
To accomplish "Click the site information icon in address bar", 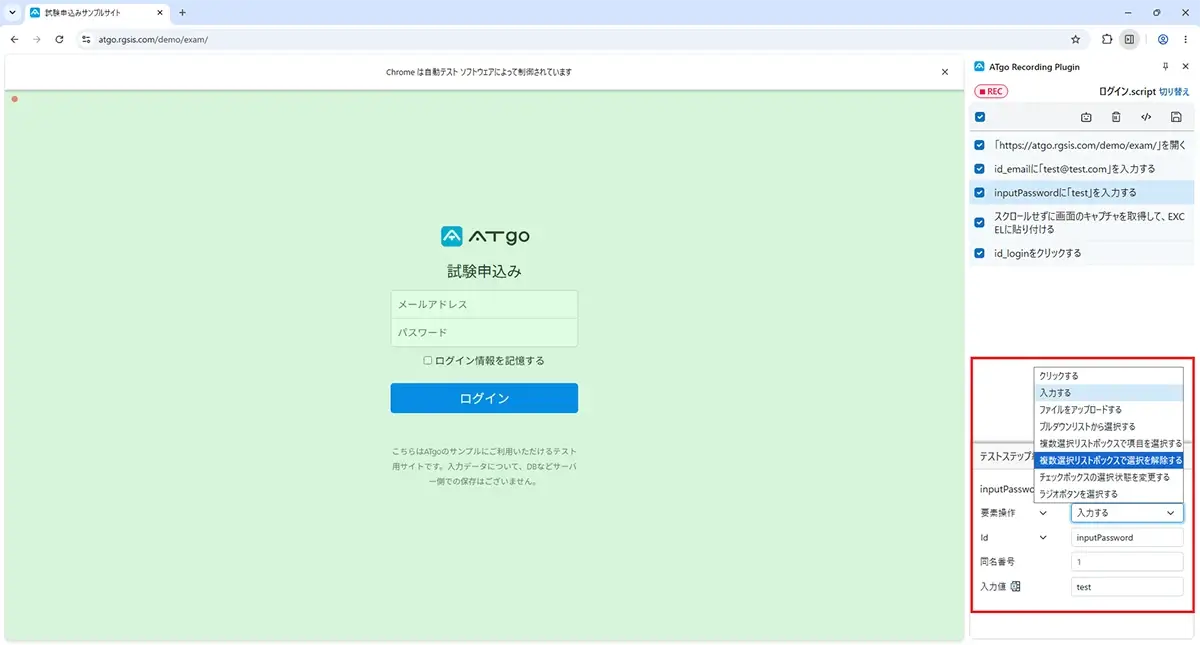I will 86,40.
